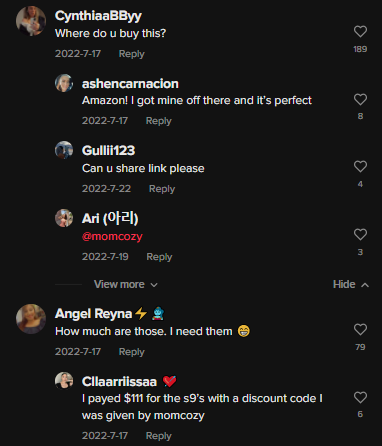Reply to Angel Reyna's question
Viewport: 382px width, 446px height.
click(x=132, y=352)
